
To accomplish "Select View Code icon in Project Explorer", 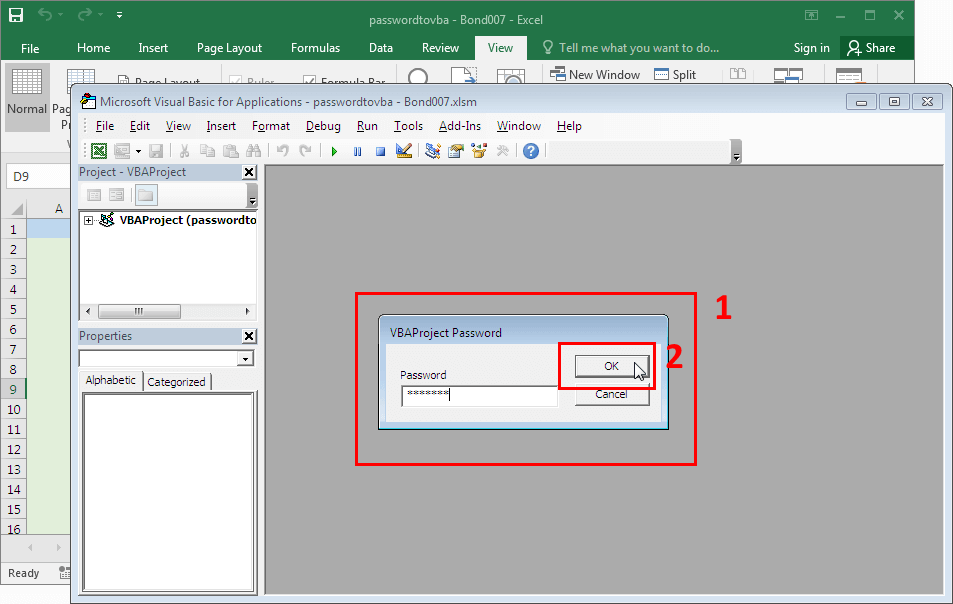I will (93, 195).
